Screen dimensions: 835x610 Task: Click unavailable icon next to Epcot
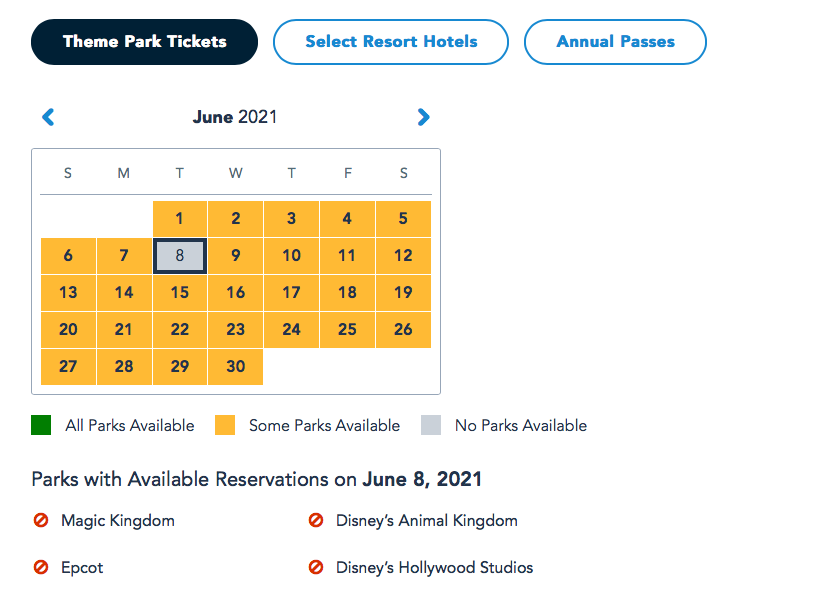41,567
